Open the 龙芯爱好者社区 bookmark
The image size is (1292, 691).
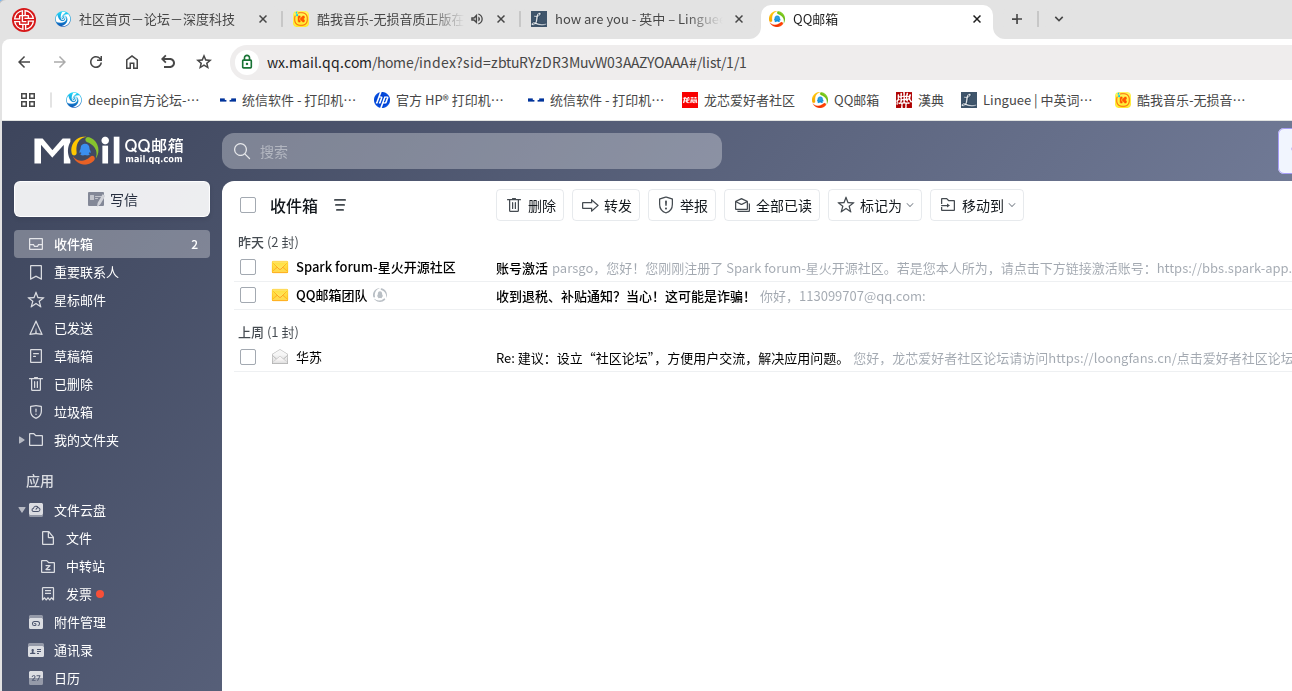(738, 100)
